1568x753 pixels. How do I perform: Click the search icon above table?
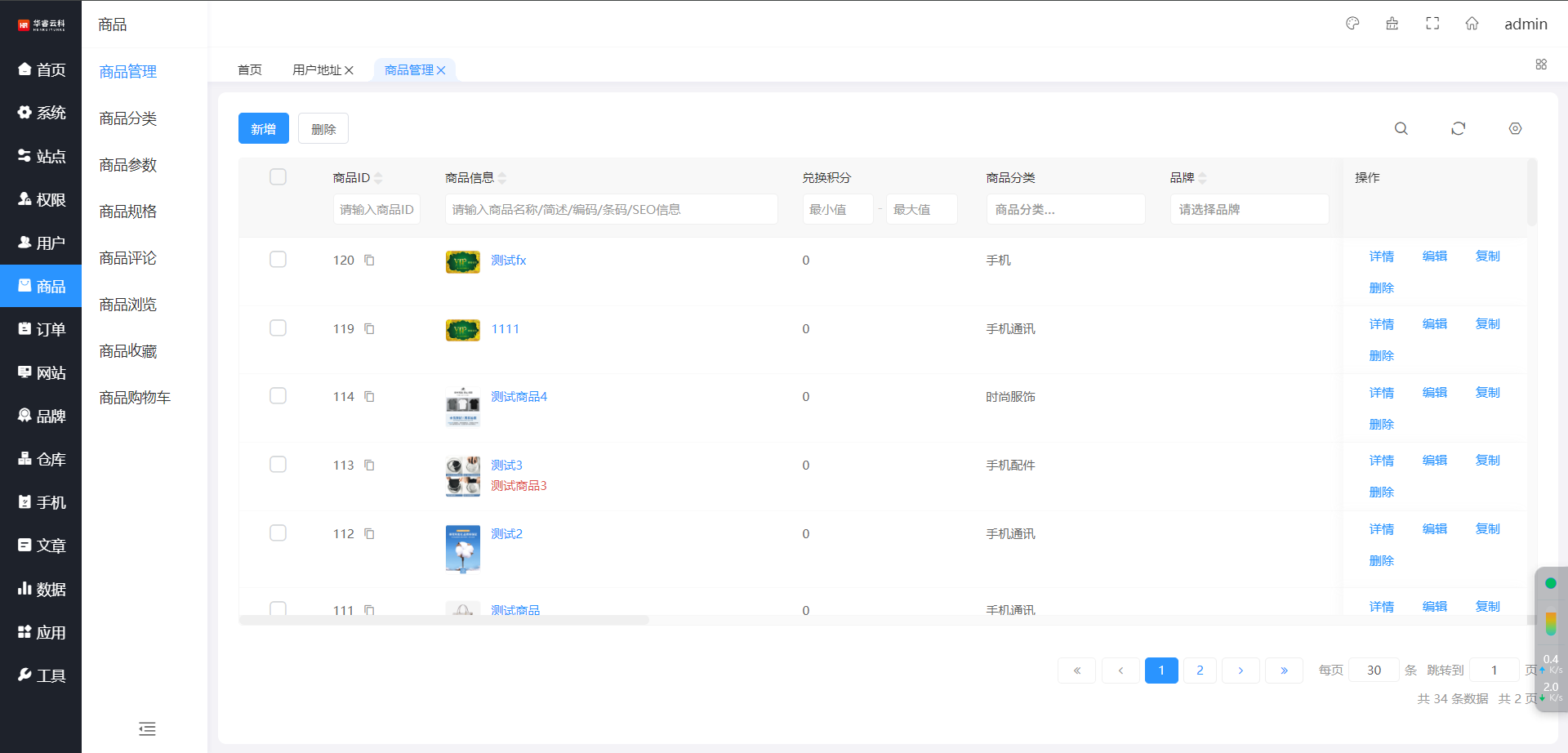pos(1401,129)
